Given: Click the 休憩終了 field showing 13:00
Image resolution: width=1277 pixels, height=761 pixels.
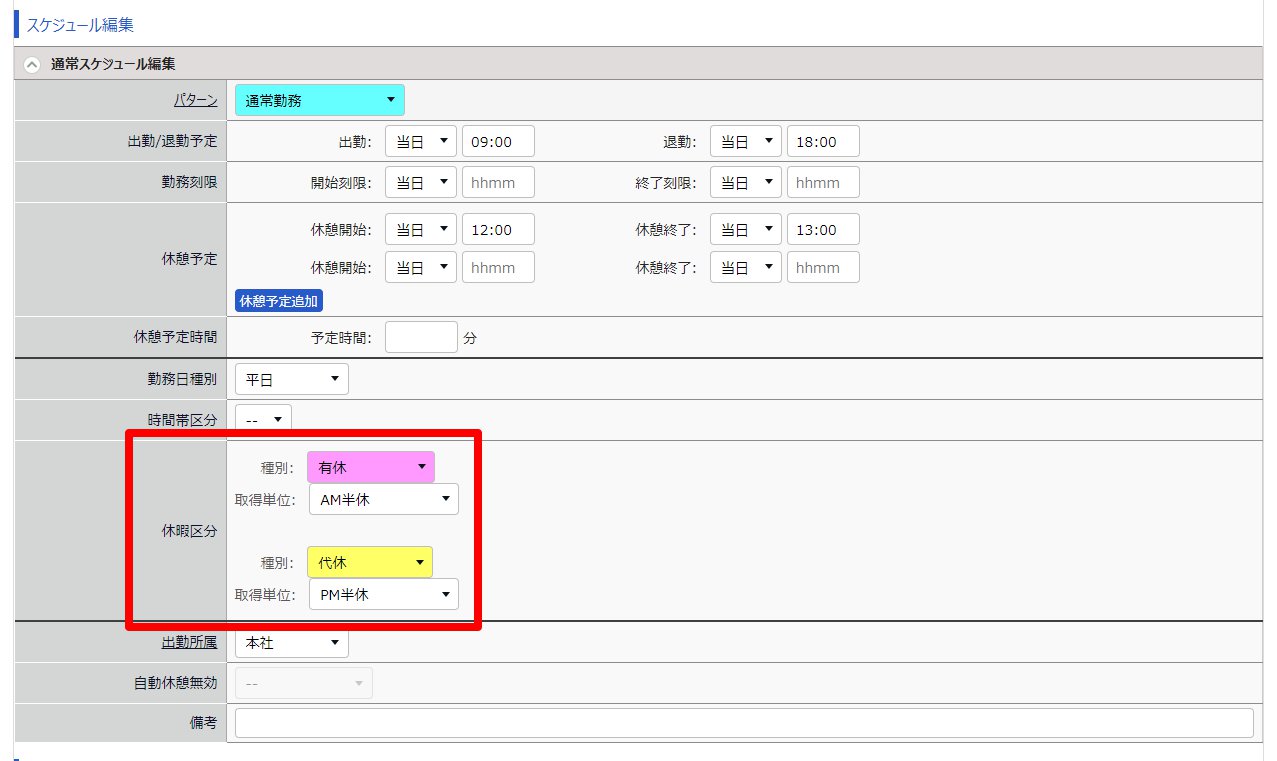Looking at the screenshot, I should [x=823, y=230].
